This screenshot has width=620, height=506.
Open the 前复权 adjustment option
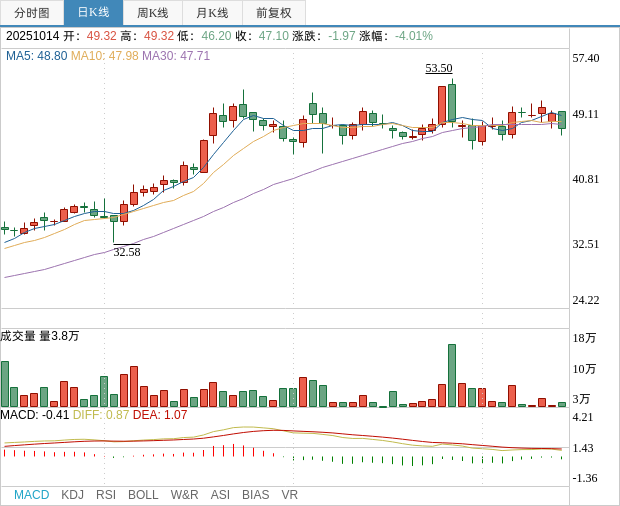tap(274, 13)
